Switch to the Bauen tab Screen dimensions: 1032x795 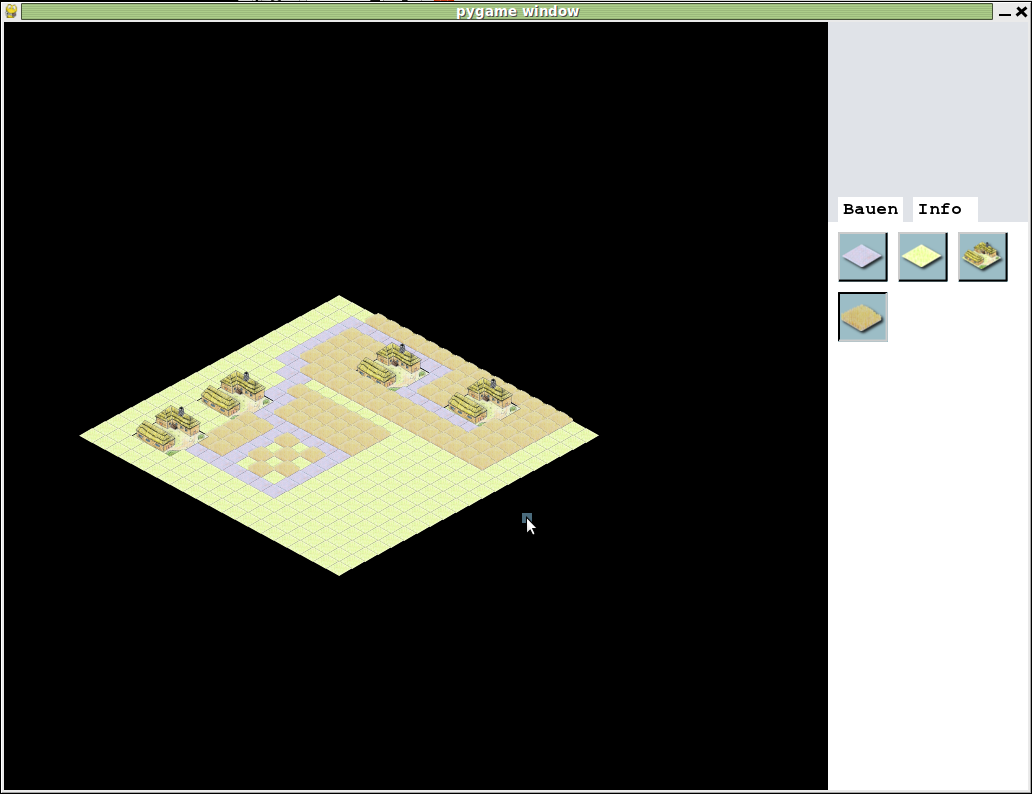pyautogui.click(x=869, y=209)
